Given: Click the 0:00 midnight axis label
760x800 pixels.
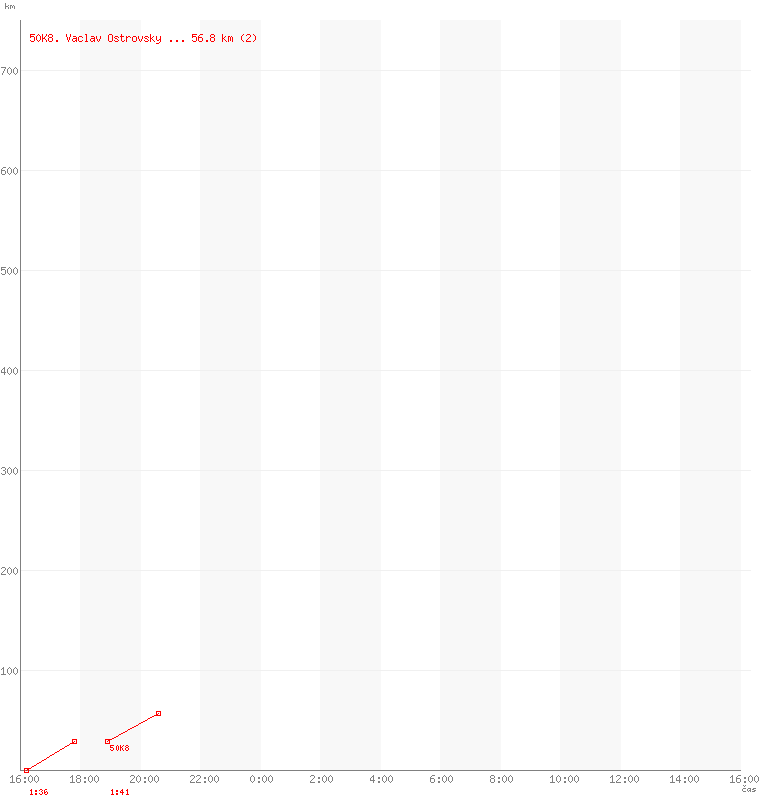Looking at the screenshot, I should click(261, 779).
